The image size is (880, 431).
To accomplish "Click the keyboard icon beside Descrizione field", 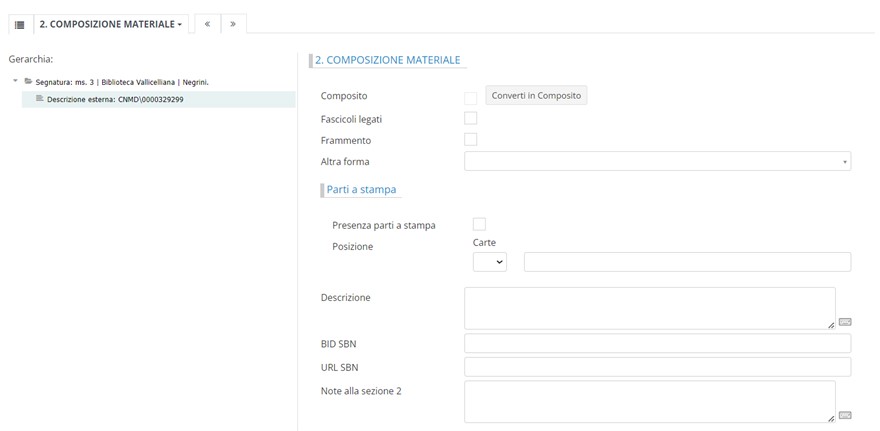I will click(845, 322).
